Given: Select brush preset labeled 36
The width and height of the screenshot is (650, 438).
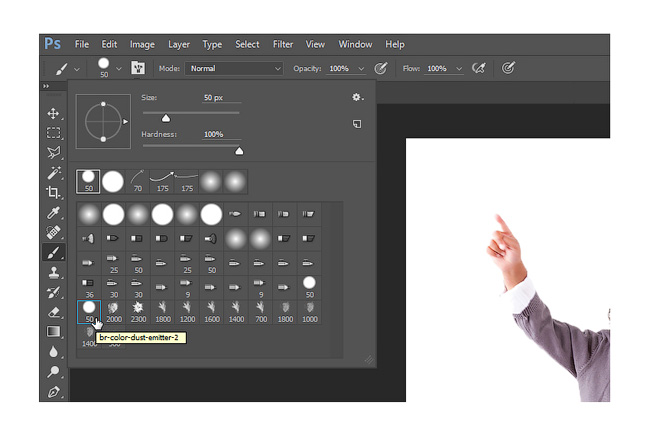Looking at the screenshot, I should (x=89, y=288).
